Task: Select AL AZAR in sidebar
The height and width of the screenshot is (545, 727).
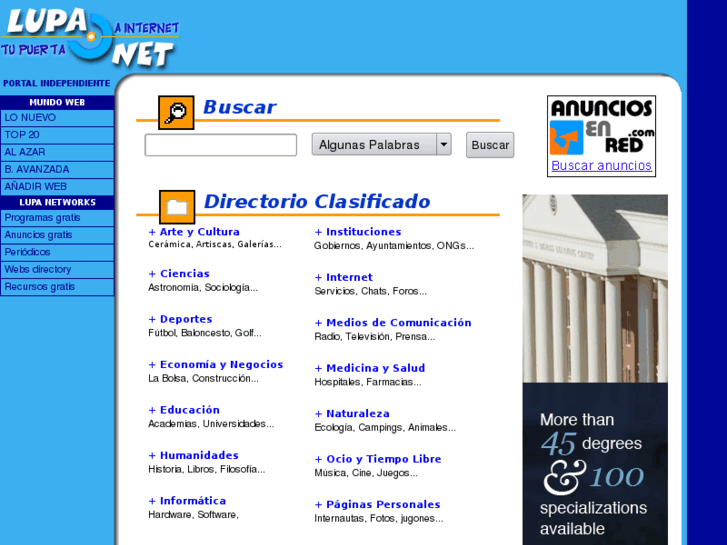Action: pyautogui.click(x=57, y=152)
